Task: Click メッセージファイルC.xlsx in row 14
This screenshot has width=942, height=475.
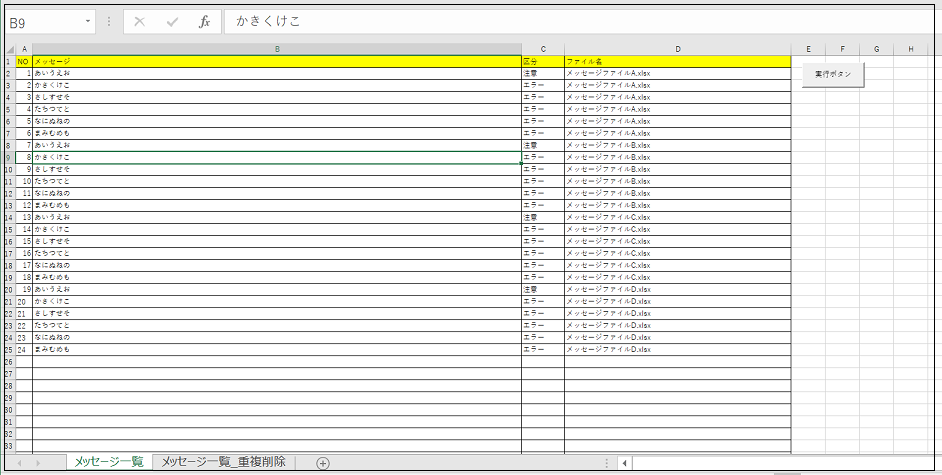Action: (x=678, y=217)
